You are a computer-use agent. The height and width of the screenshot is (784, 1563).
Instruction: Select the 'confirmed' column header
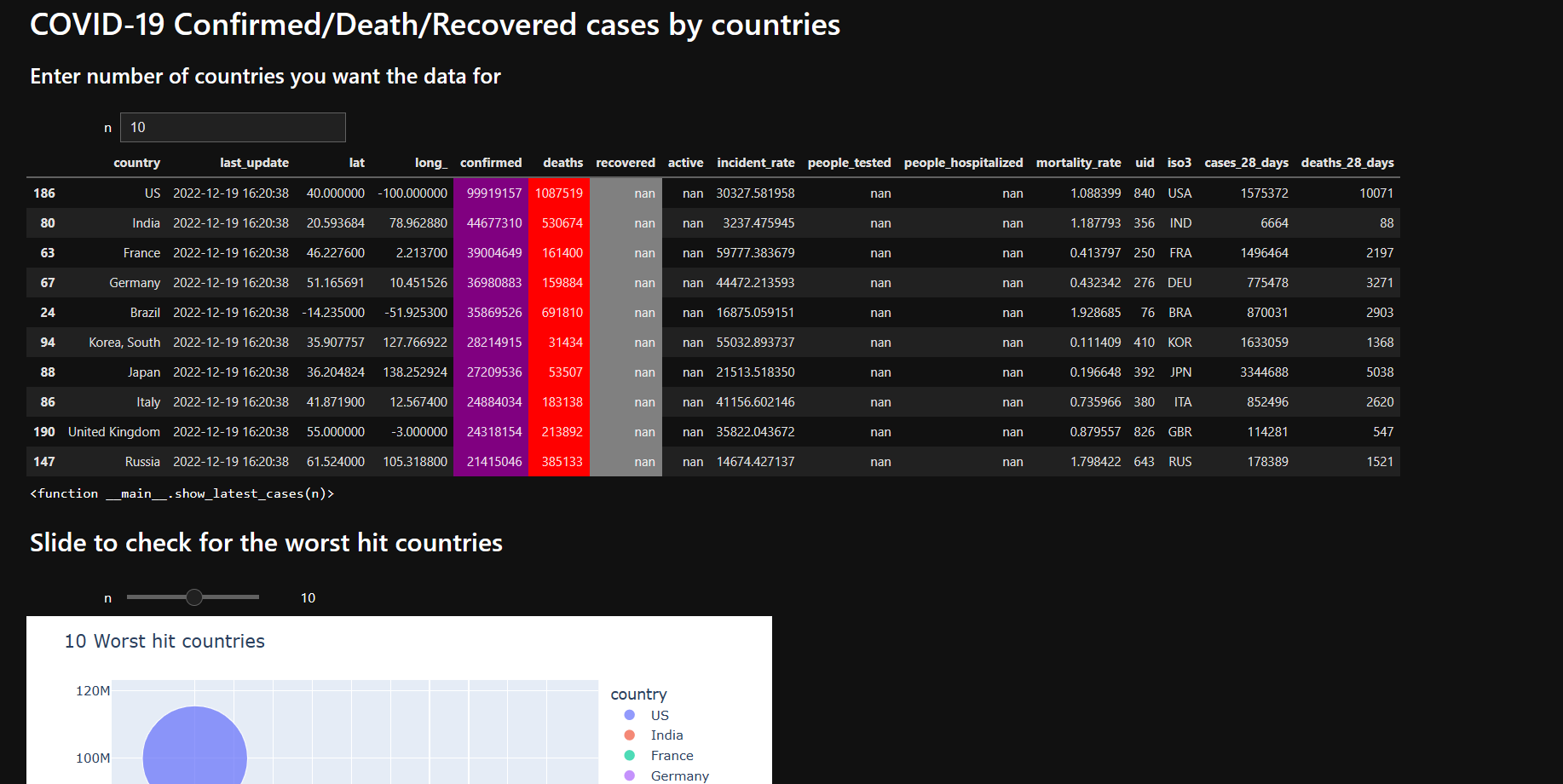(491, 163)
